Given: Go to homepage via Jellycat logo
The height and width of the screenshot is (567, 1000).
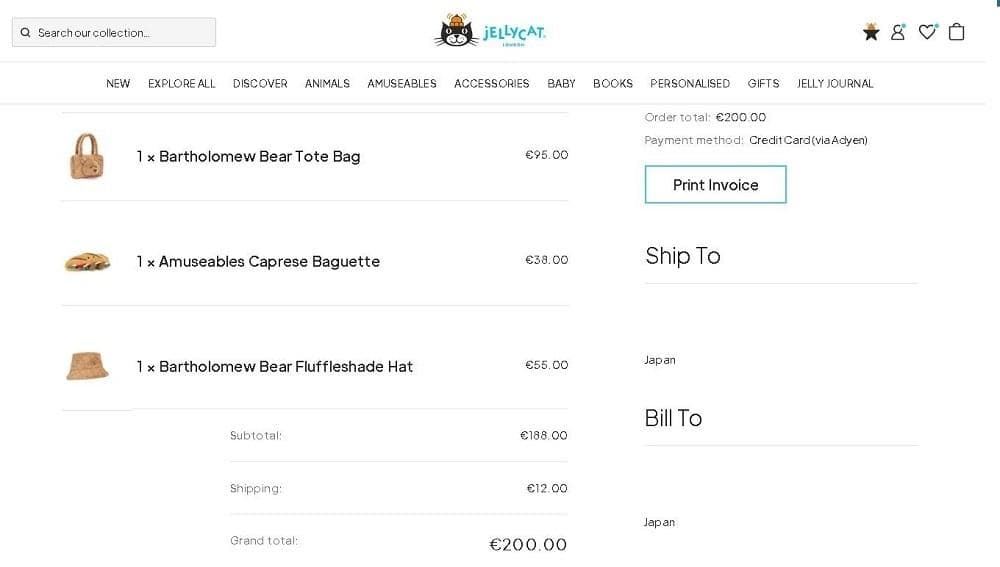Looking at the screenshot, I should 490,31.
